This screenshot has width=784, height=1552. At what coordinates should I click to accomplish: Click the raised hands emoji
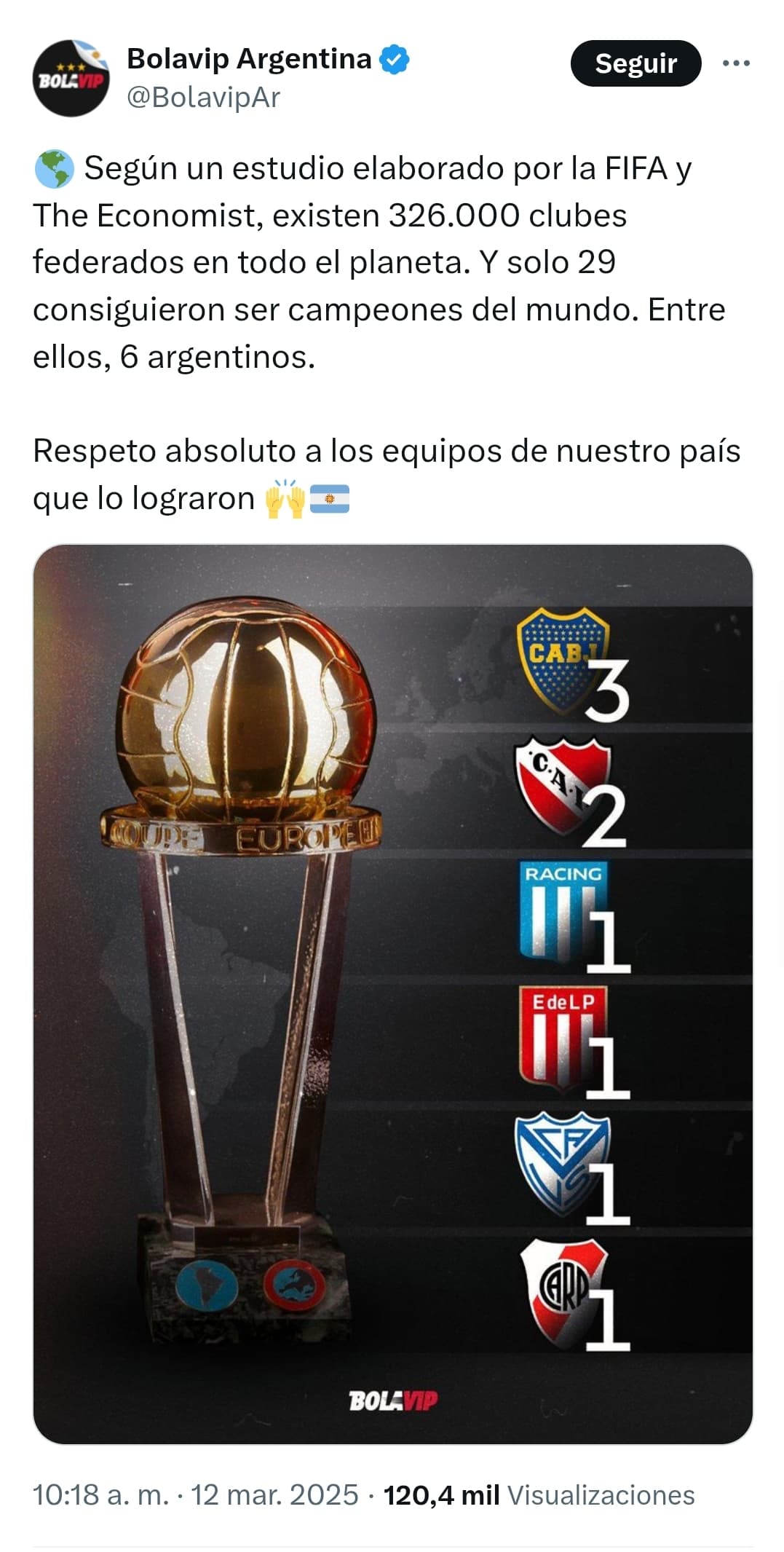click(x=285, y=499)
